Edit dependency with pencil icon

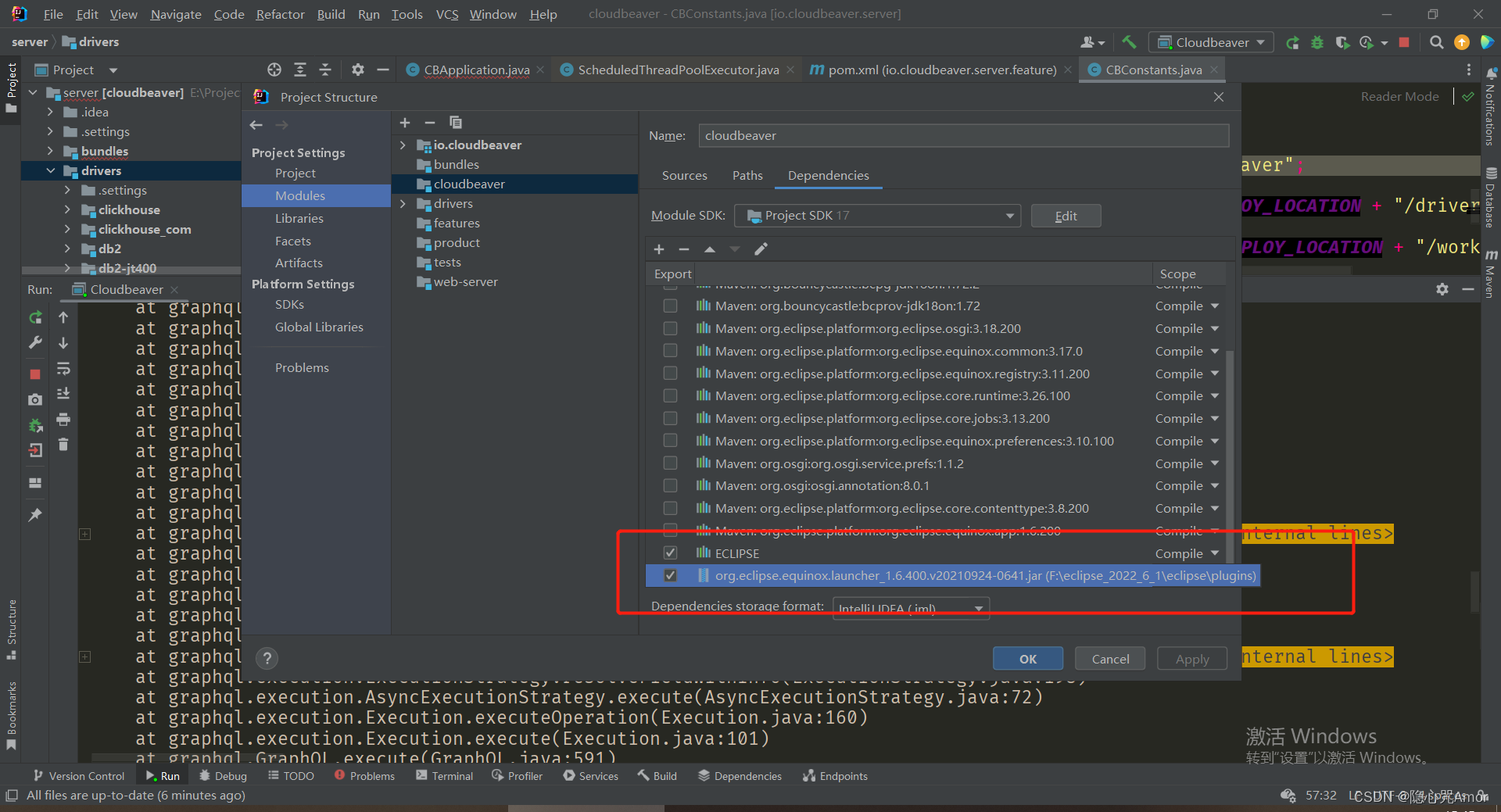[x=761, y=249]
